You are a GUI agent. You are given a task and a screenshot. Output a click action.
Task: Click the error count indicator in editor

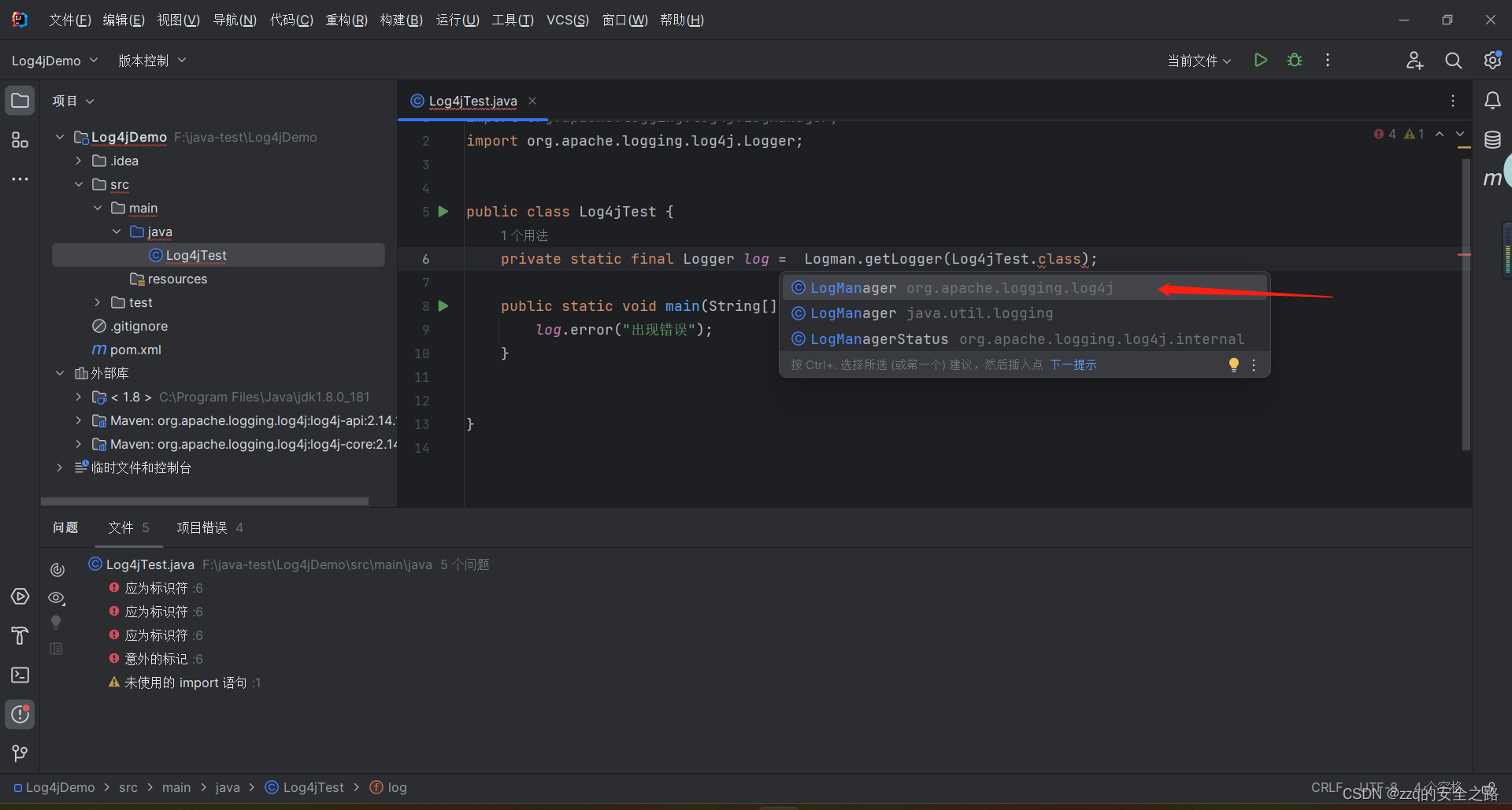(1385, 134)
